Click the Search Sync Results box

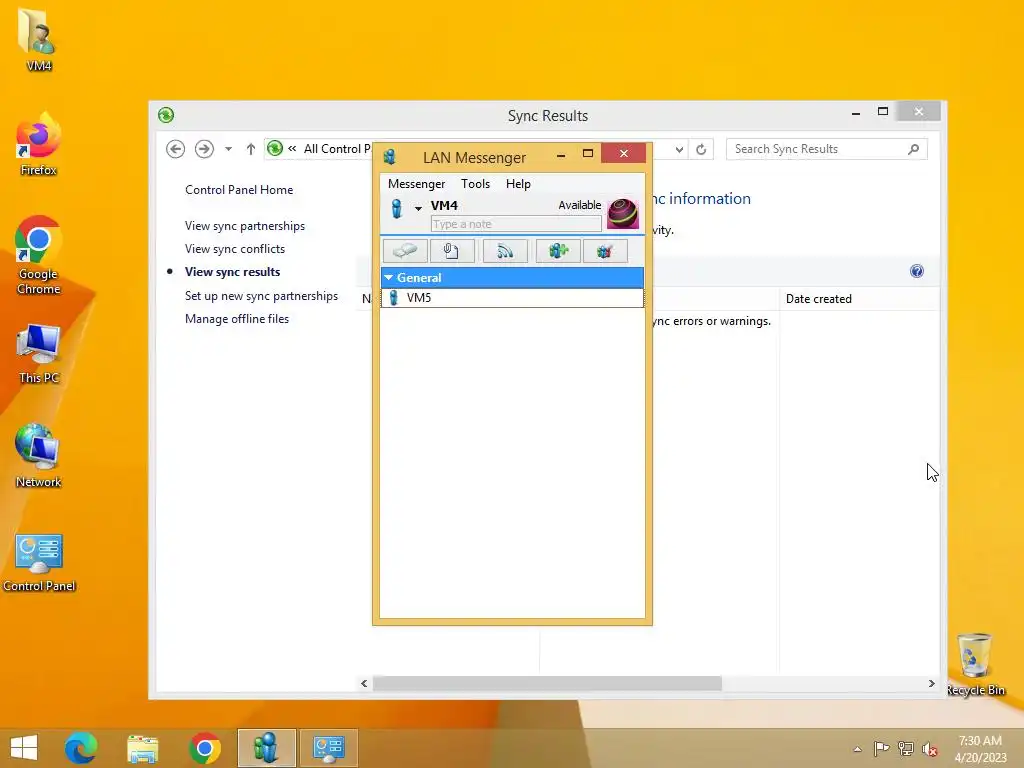coord(827,149)
